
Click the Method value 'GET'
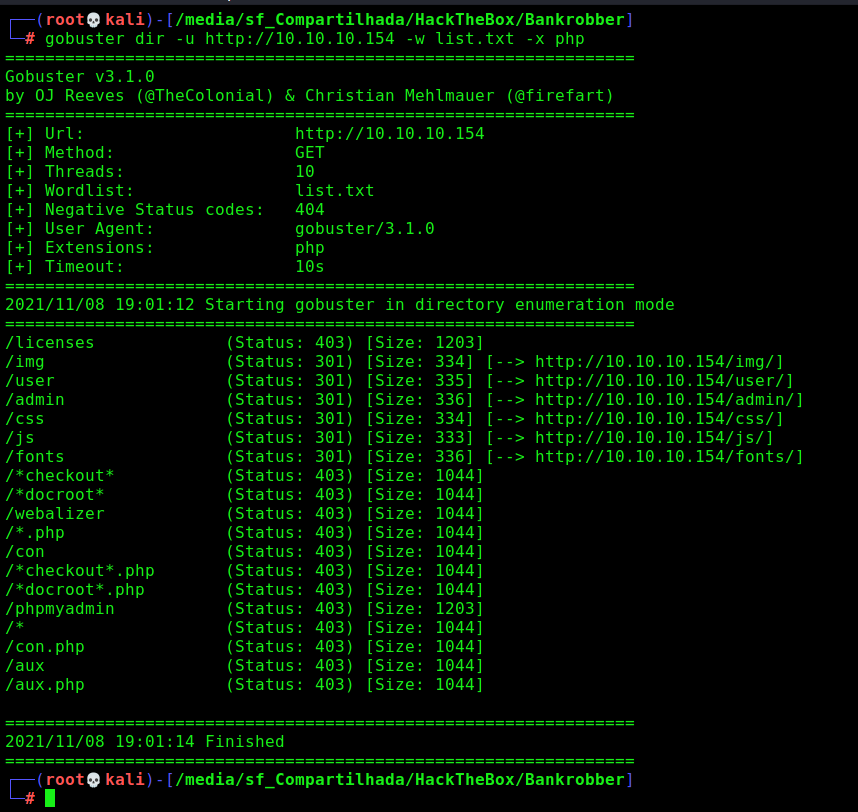pos(310,153)
